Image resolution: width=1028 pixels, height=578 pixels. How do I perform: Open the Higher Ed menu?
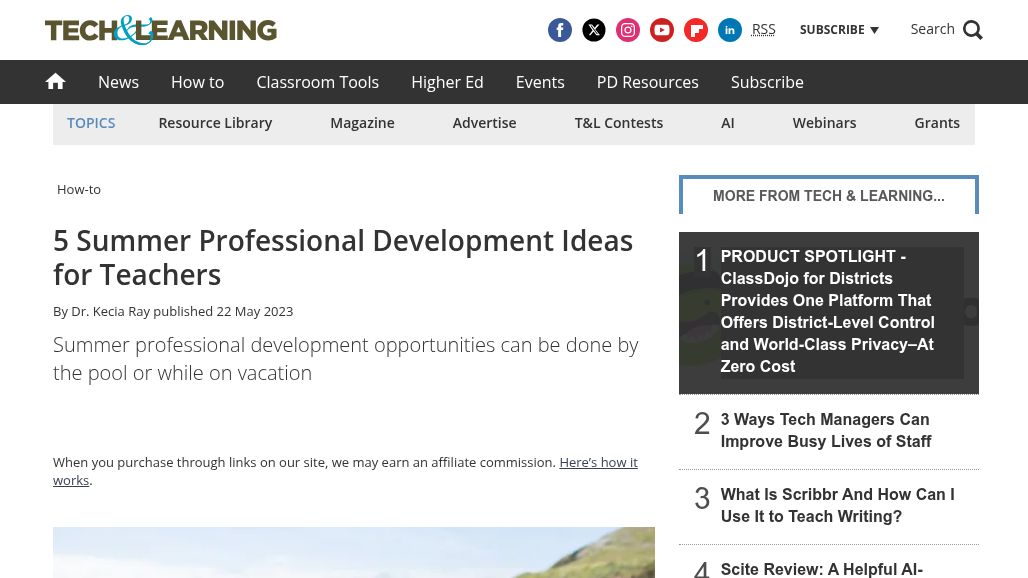click(447, 82)
